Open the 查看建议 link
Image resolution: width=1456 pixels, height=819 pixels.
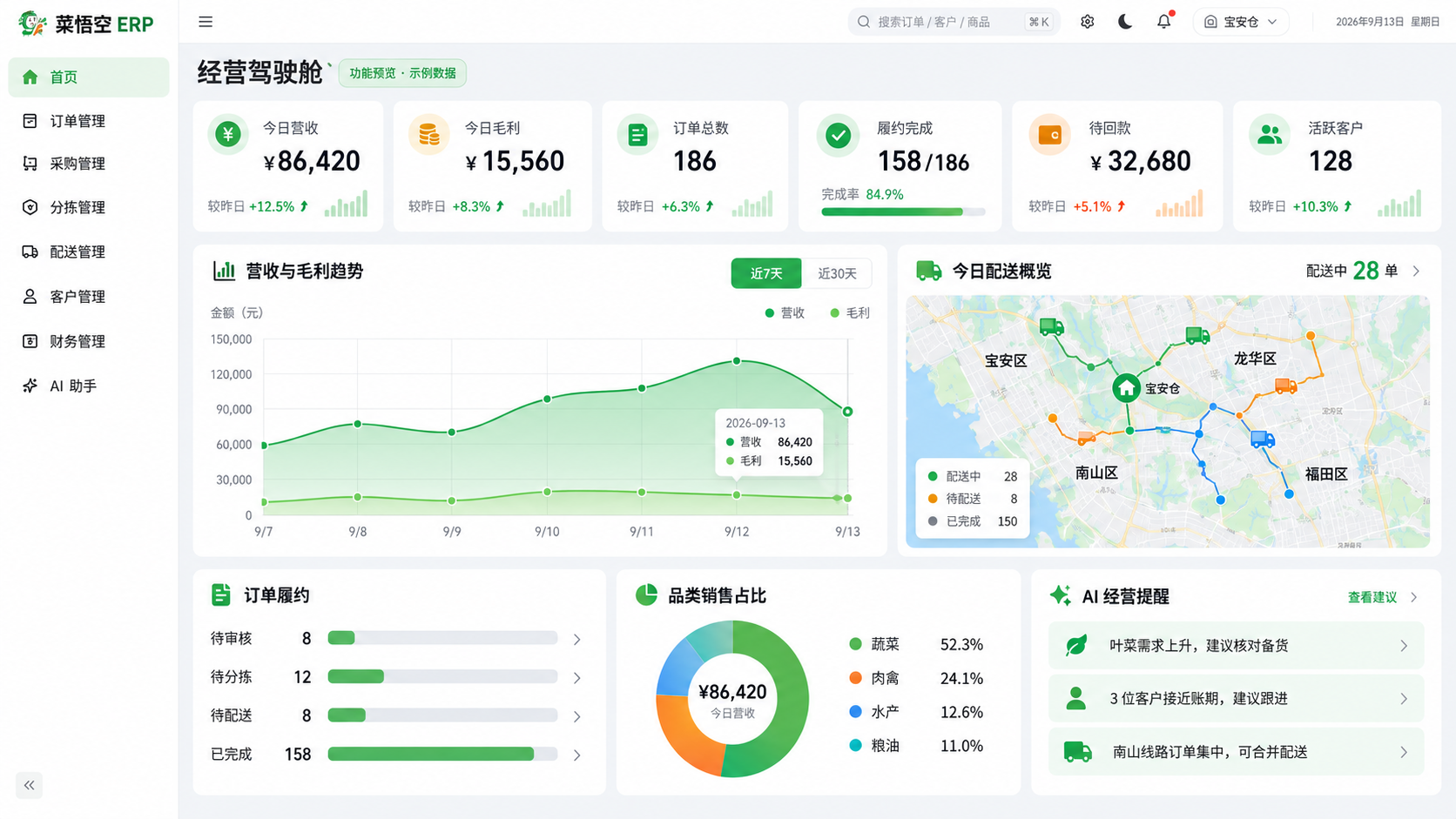tap(1372, 597)
